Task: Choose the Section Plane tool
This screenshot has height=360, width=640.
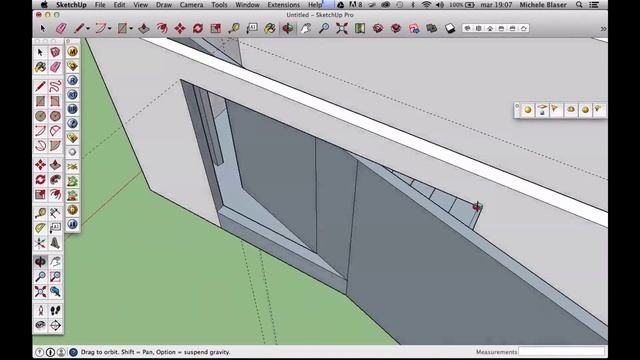Action: tap(55, 325)
